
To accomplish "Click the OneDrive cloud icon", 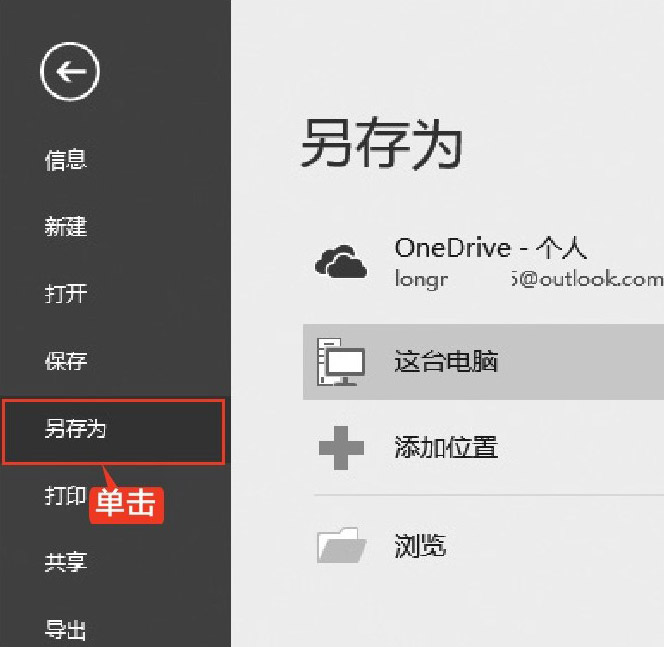I will (x=341, y=262).
